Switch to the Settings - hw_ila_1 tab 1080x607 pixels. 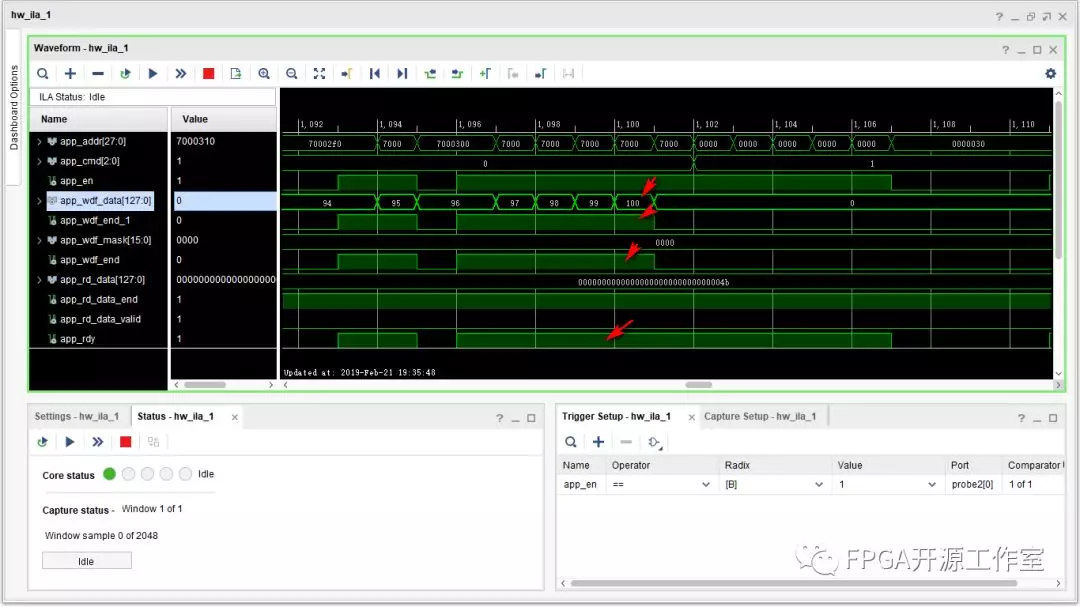(x=76, y=416)
